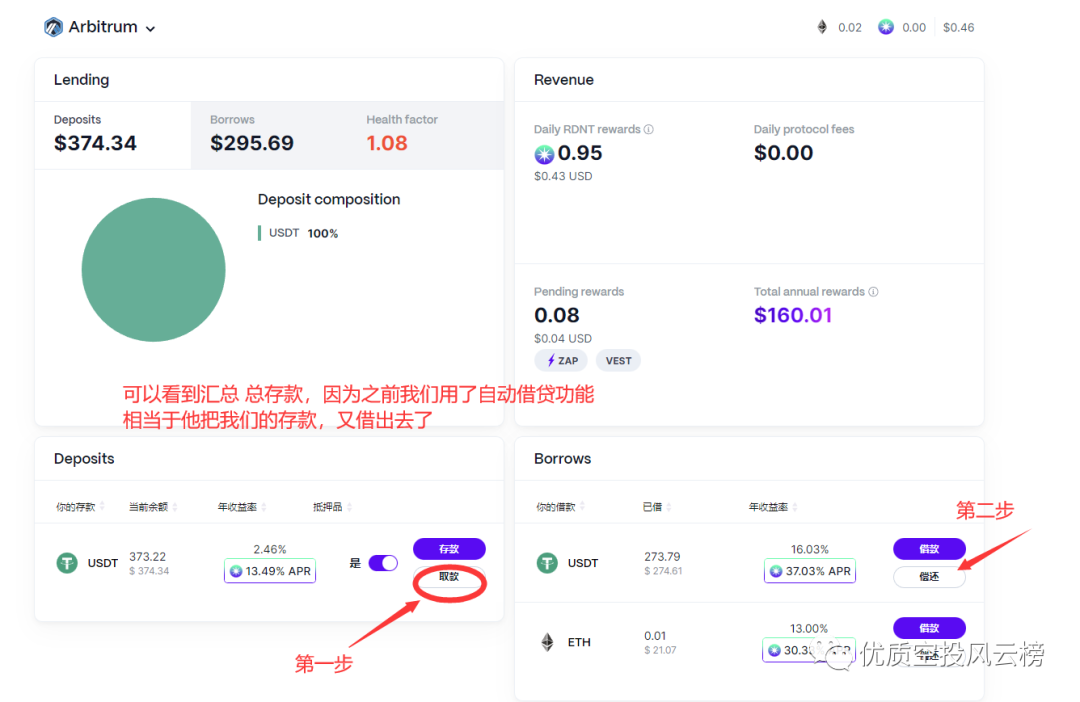Screen dimensions: 1080x702
Task: Sort deposits by 年收益率 column
Action: pyautogui.click(x=242, y=507)
